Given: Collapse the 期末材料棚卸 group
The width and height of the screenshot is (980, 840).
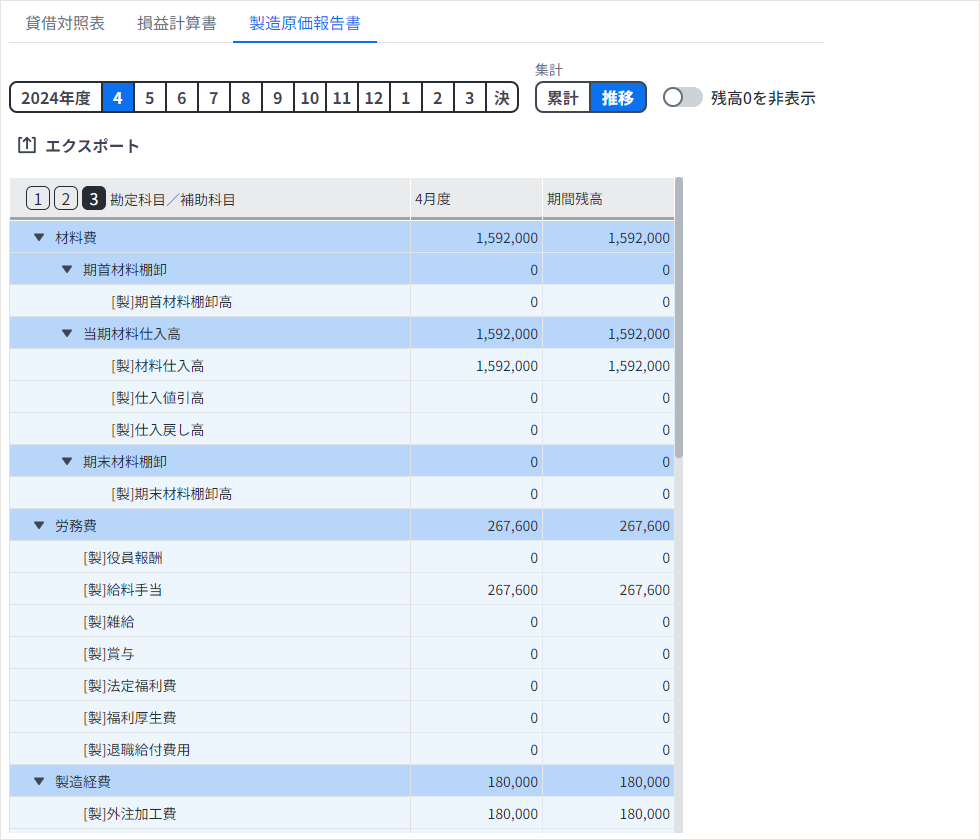Looking at the screenshot, I should click(x=67, y=462).
